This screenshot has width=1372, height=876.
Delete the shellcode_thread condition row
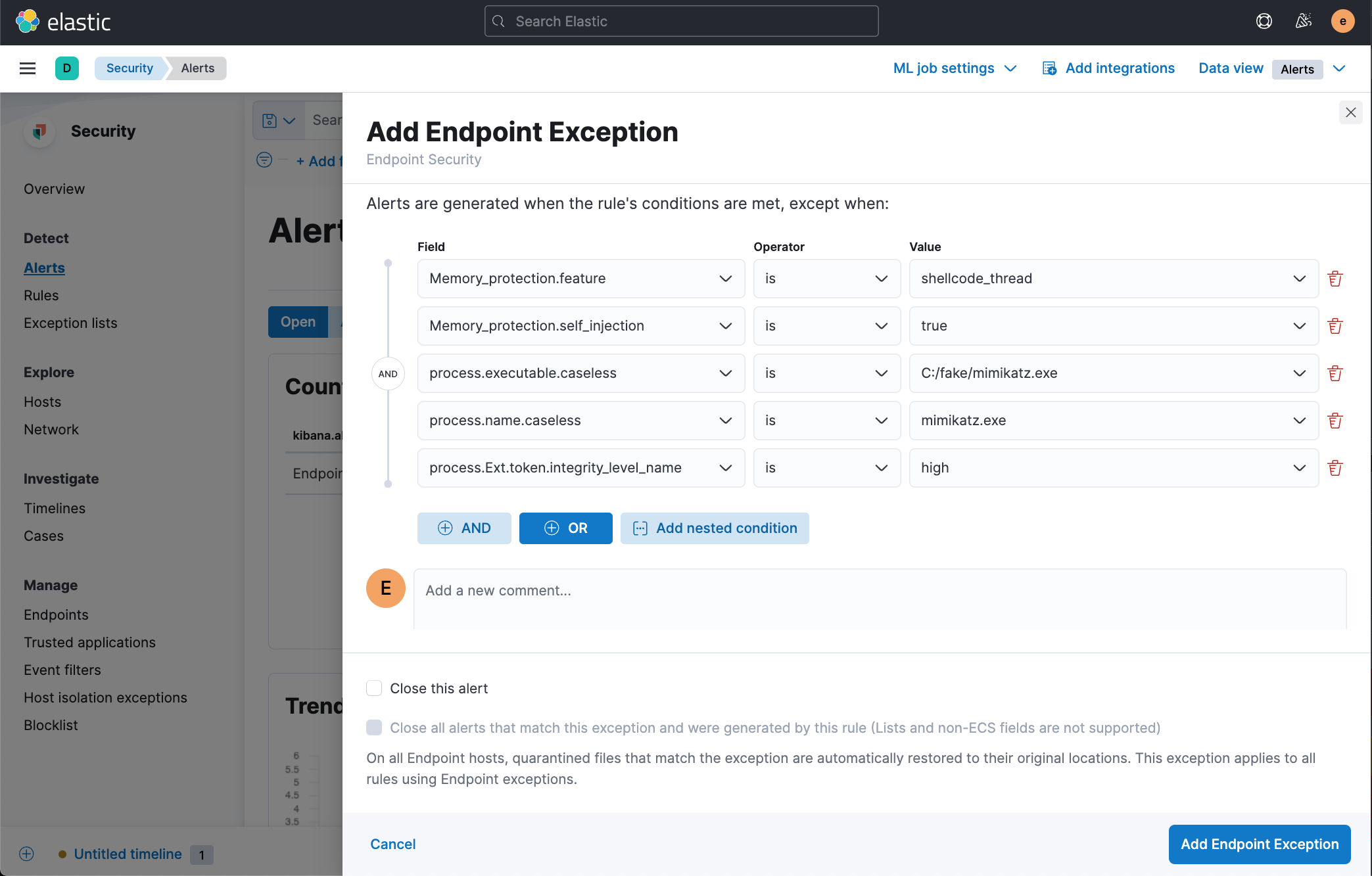point(1335,279)
